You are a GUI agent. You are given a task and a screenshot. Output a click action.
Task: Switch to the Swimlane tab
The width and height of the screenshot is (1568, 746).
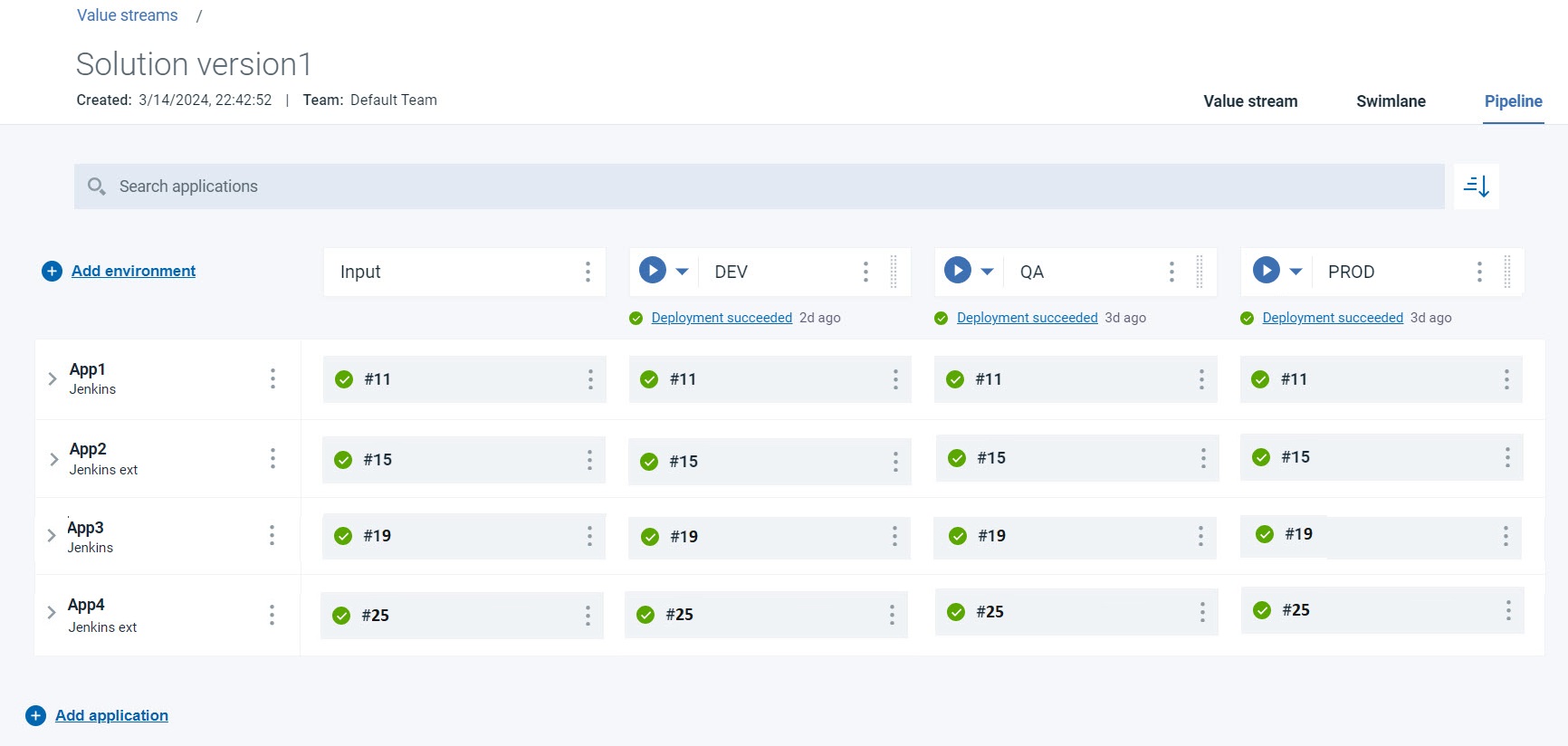point(1391,101)
